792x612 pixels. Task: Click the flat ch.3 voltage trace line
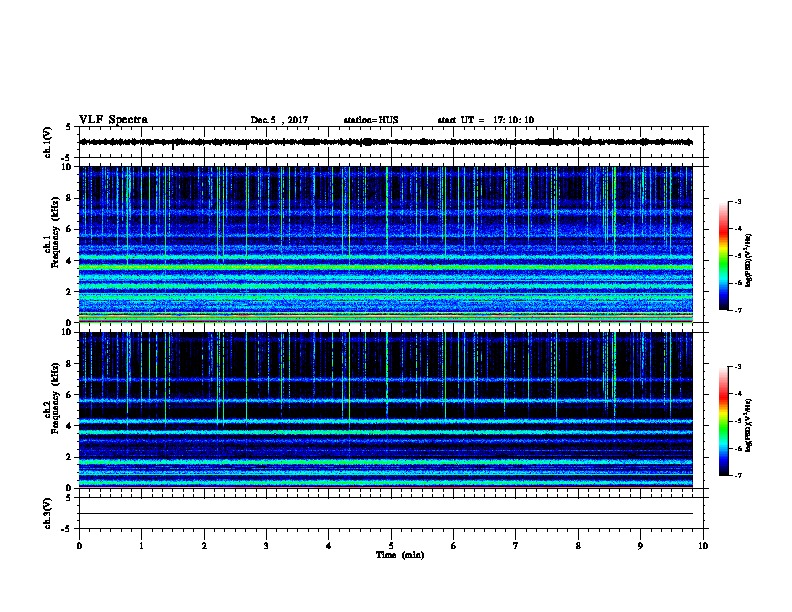[386, 514]
